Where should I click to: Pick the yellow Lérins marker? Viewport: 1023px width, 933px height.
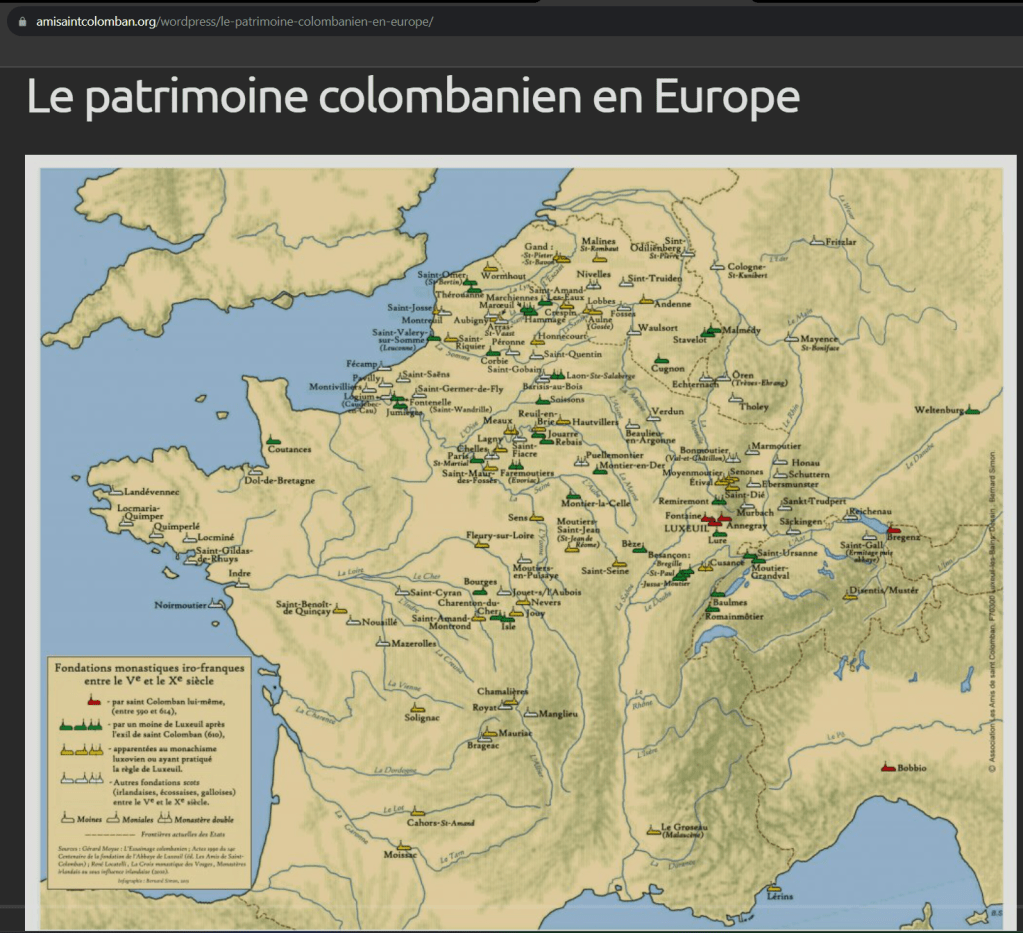tap(773, 888)
